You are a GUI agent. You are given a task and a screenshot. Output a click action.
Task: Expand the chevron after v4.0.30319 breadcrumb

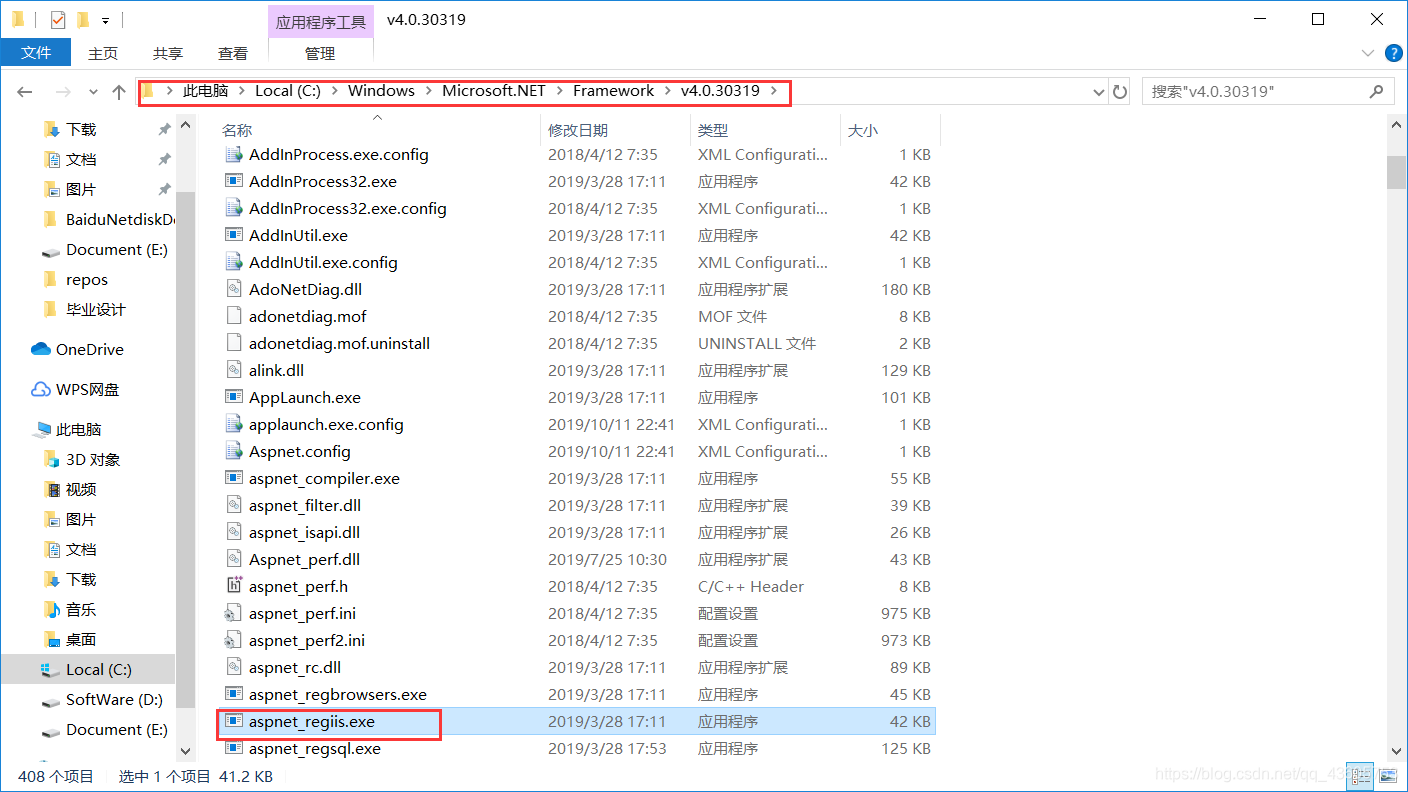pyautogui.click(x=772, y=91)
